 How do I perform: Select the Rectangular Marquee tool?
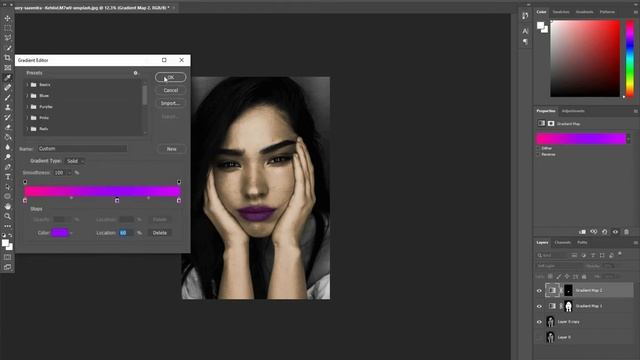pyautogui.click(x=7, y=28)
